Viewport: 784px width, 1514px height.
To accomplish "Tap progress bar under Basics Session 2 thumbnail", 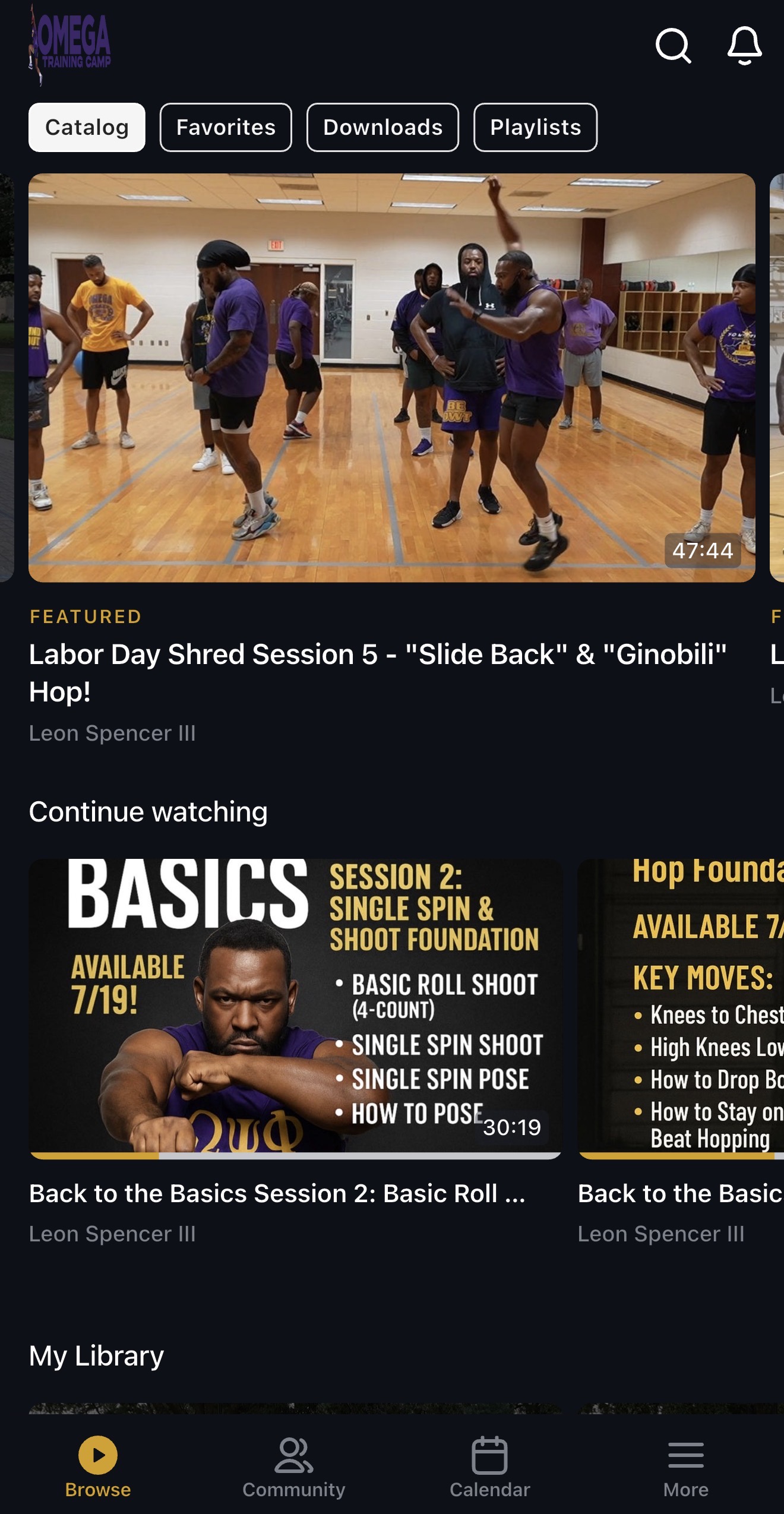I will click(295, 1156).
